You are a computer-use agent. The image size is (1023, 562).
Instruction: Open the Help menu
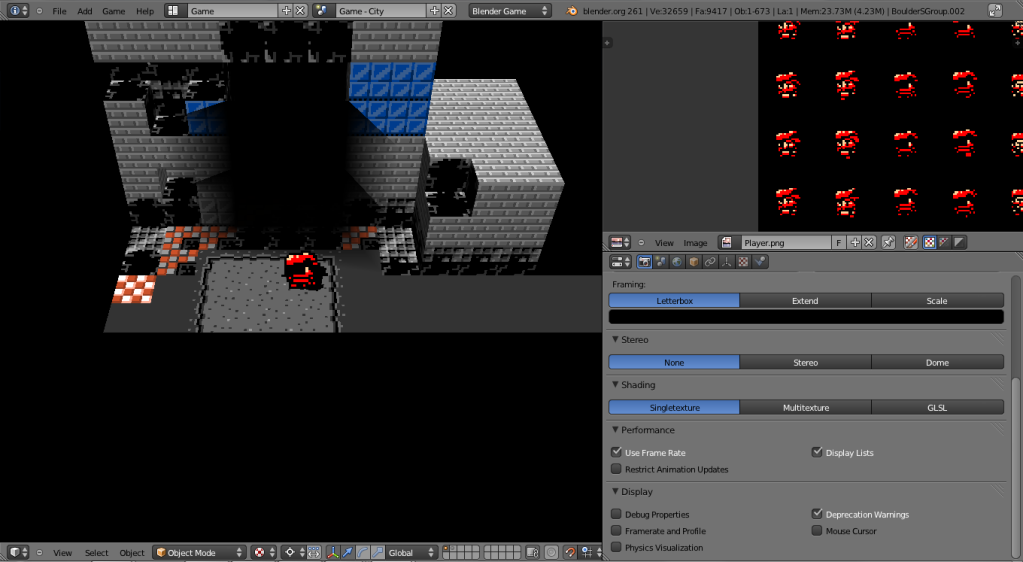[145, 11]
